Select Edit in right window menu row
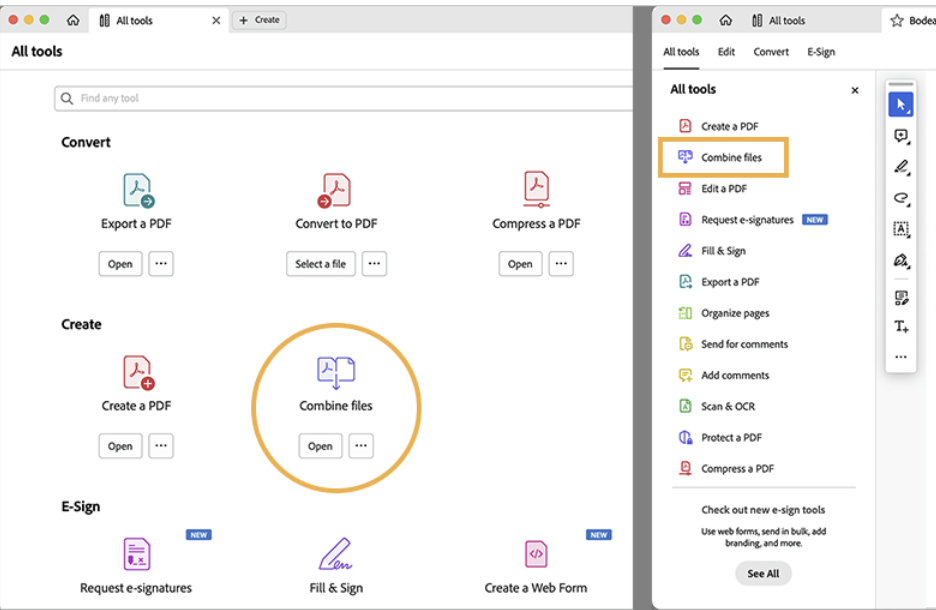Viewport: 936px width, 610px height. (726, 52)
